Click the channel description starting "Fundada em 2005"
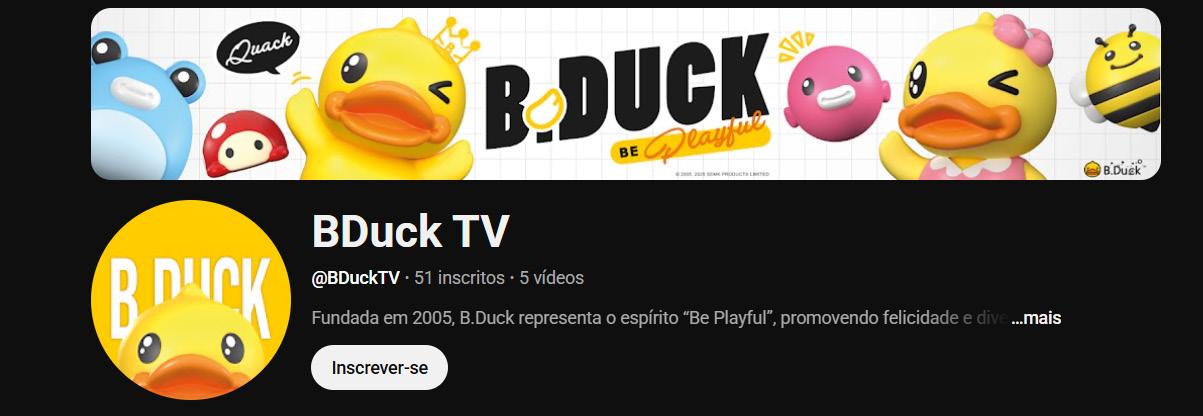 (660, 318)
